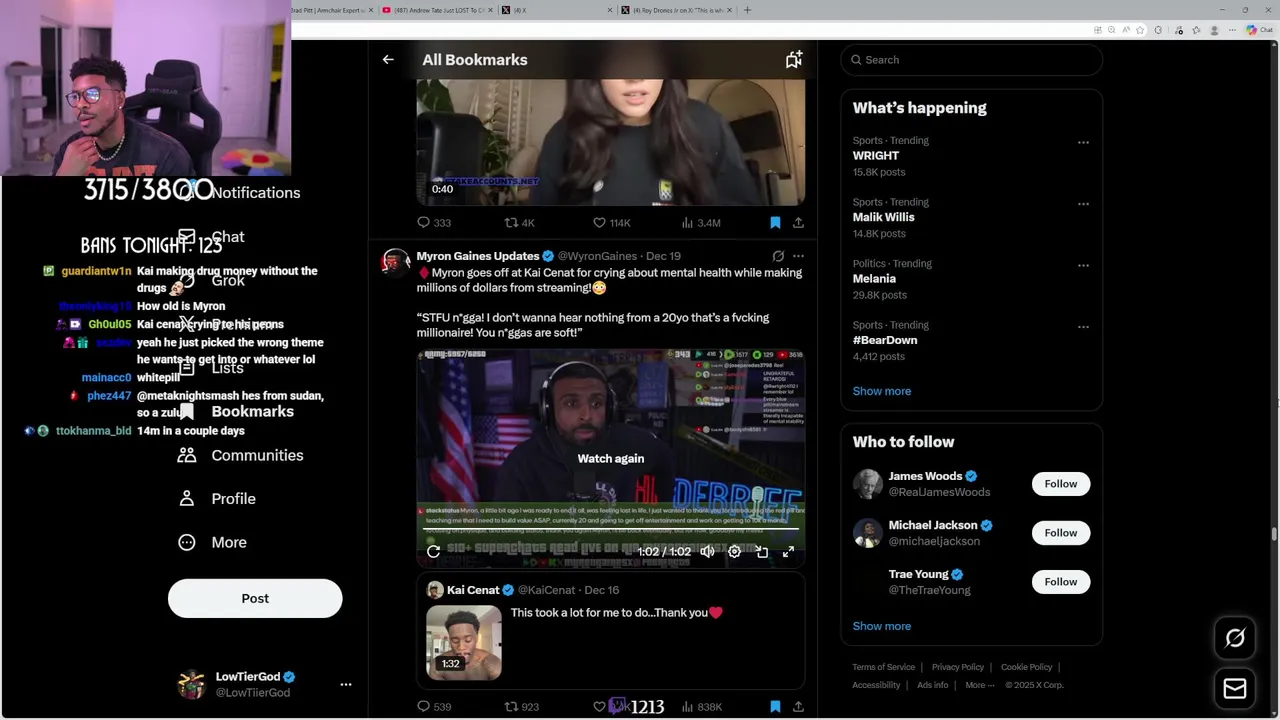Show more in Who to follow

(x=882, y=626)
